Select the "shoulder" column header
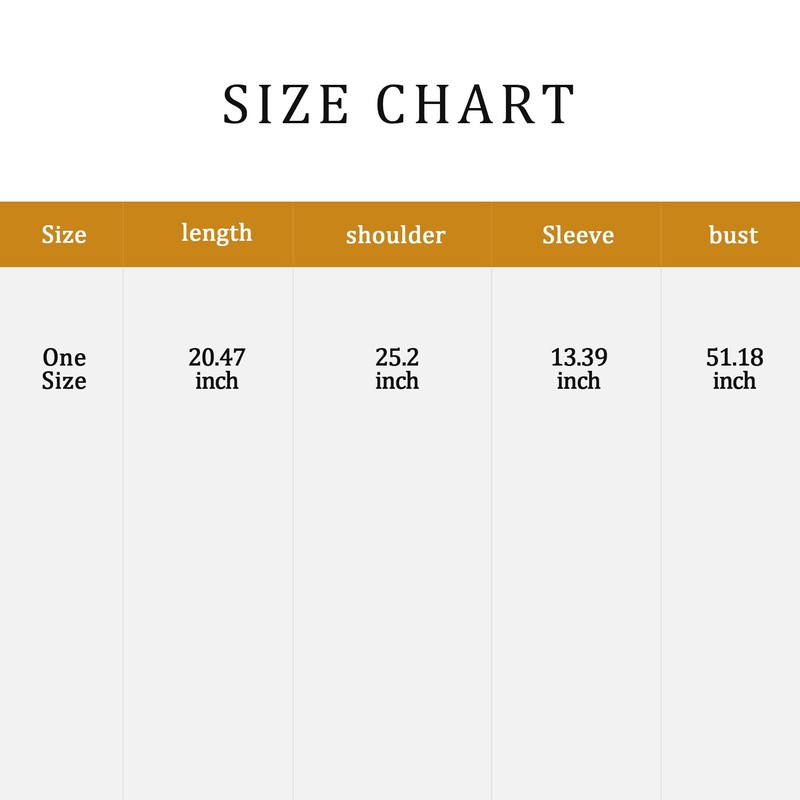Image resolution: width=800 pixels, height=800 pixels. coord(396,235)
